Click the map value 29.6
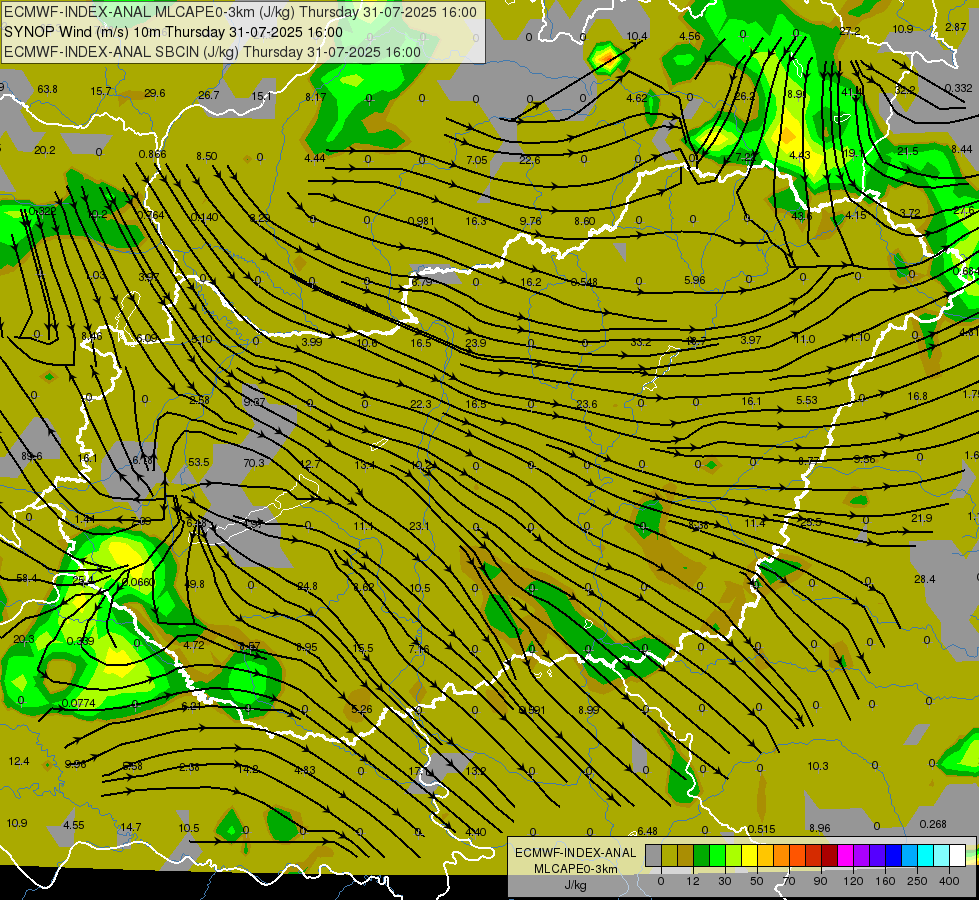The width and height of the screenshot is (979, 900). coord(155,93)
